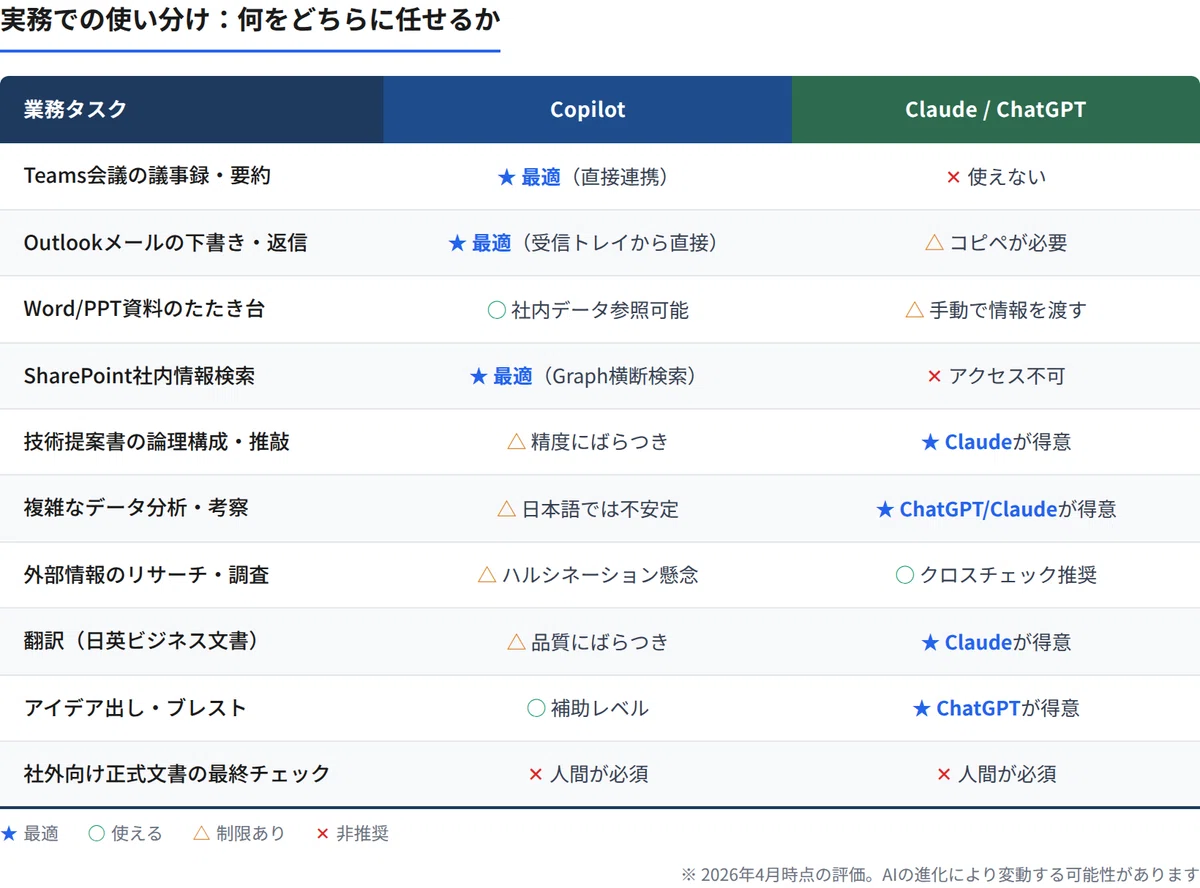Click Claudeが得意 in 技術提案書 row
Screen dimensions: 1200x888
(996, 442)
